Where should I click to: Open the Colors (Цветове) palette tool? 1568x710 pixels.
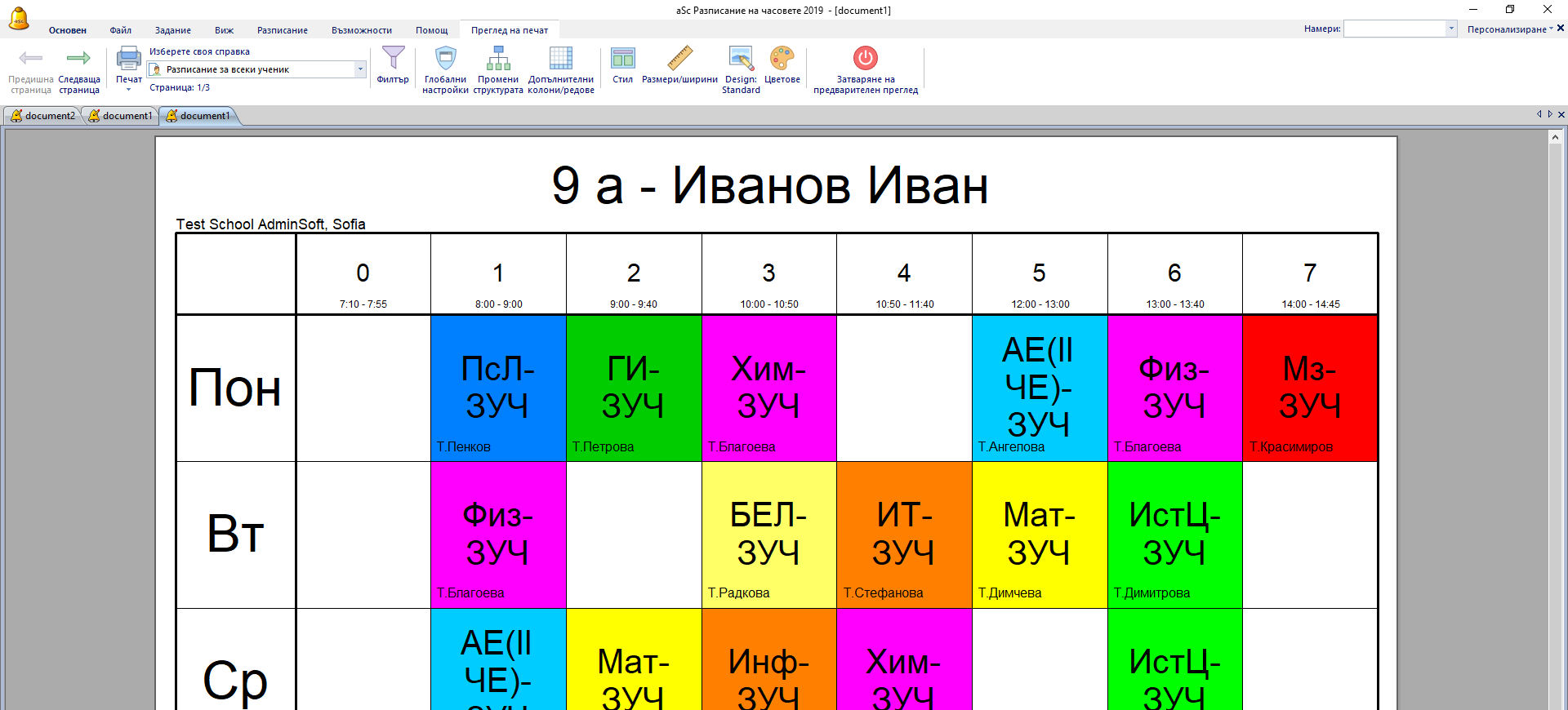782,60
